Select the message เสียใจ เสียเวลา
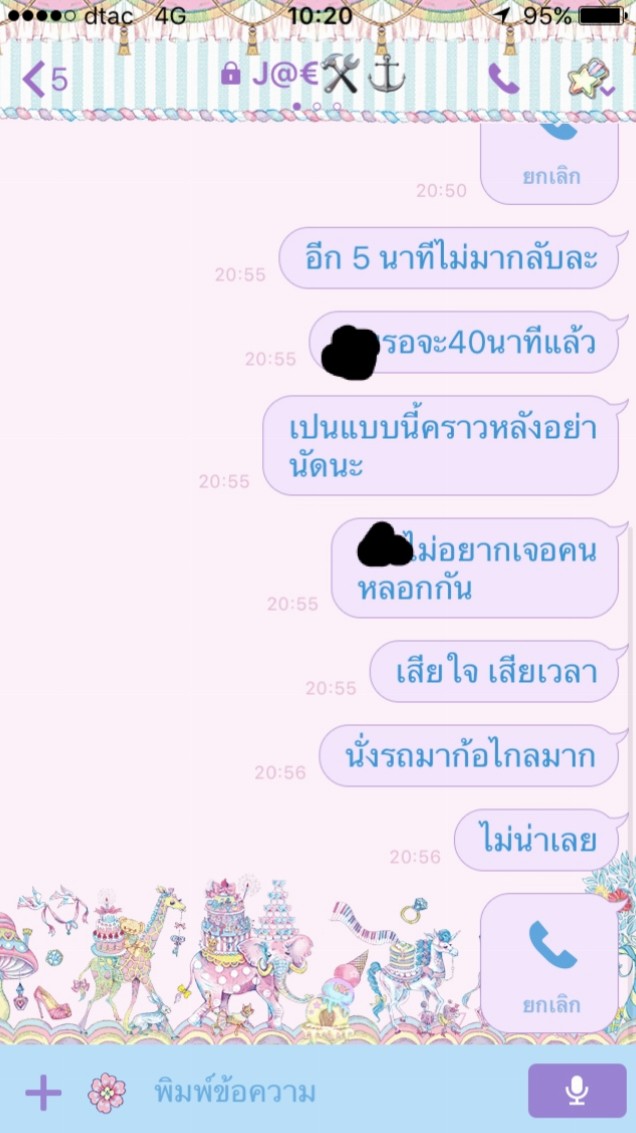The height and width of the screenshot is (1133, 636). (496, 671)
